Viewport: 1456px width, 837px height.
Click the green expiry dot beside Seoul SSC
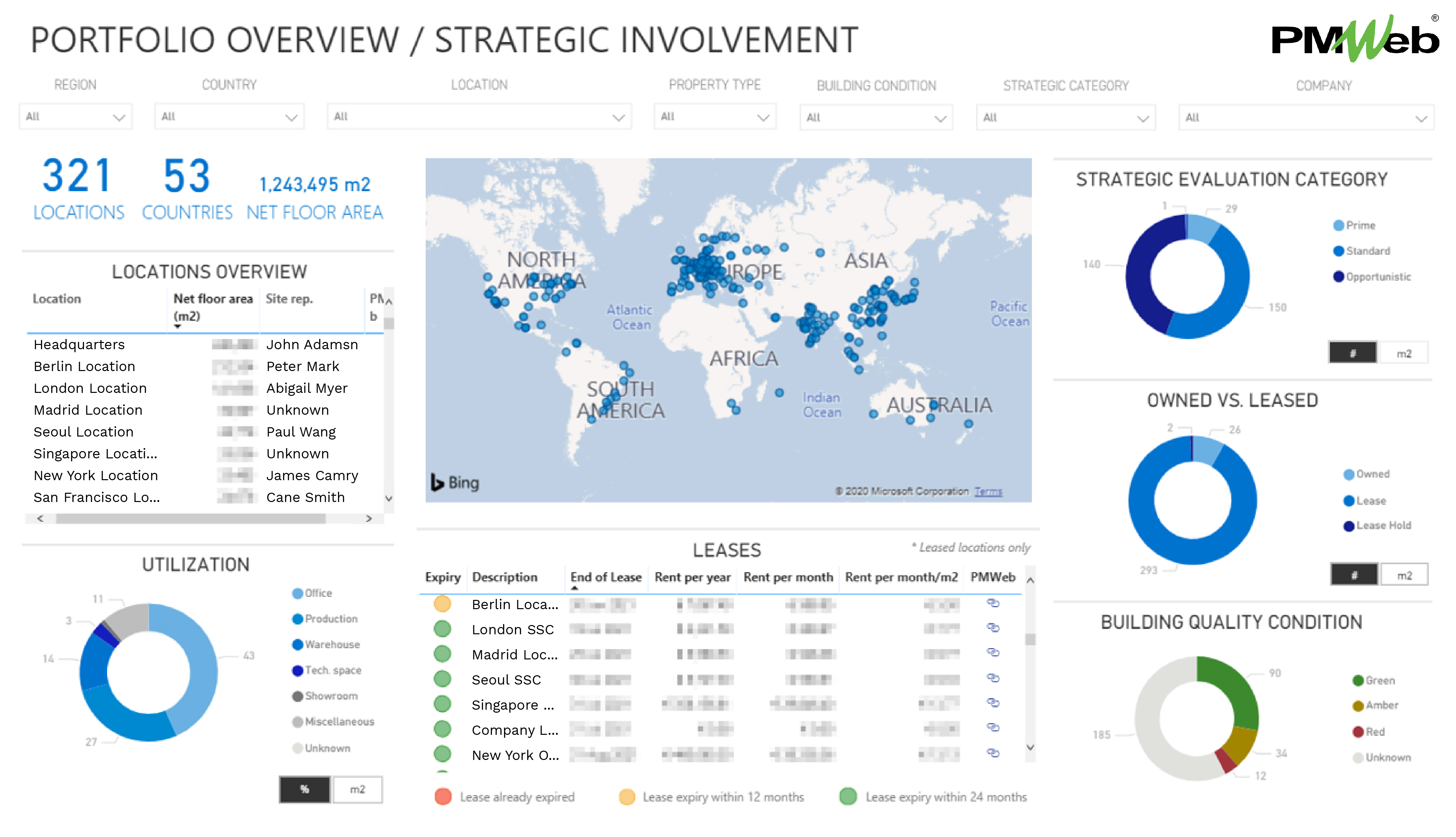[442, 678]
